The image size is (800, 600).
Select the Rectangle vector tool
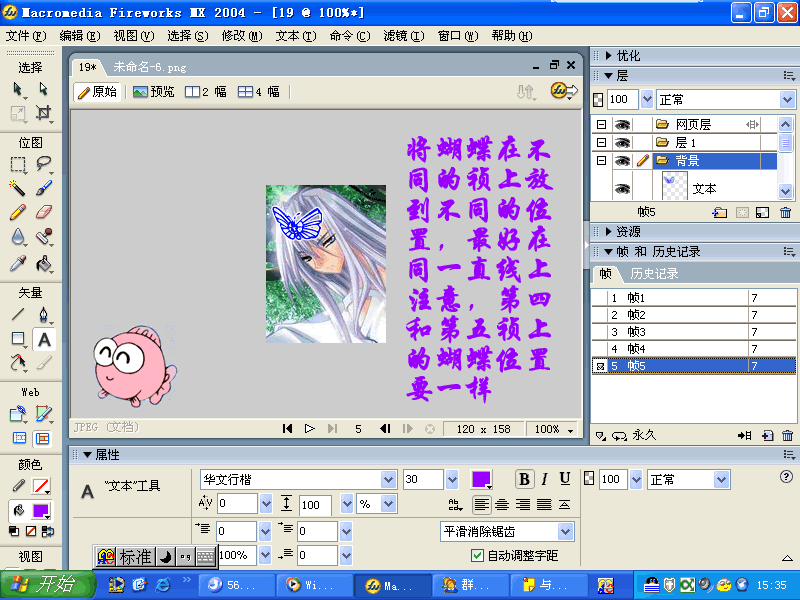click(18, 339)
